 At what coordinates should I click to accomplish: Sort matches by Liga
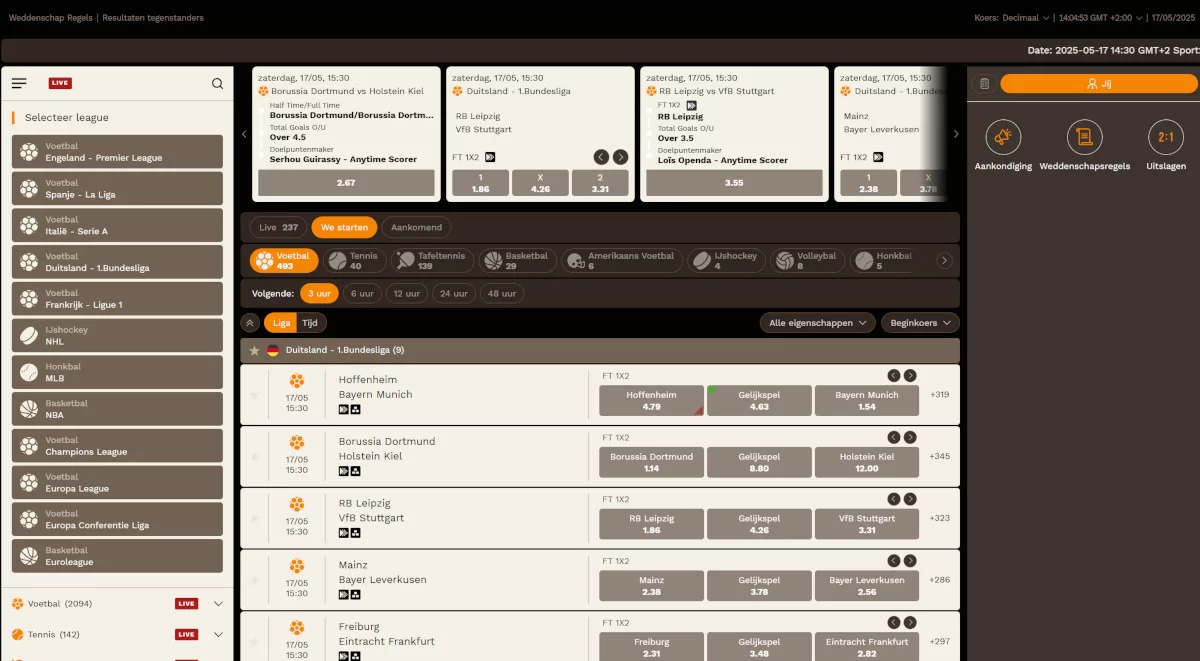click(281, 323)
